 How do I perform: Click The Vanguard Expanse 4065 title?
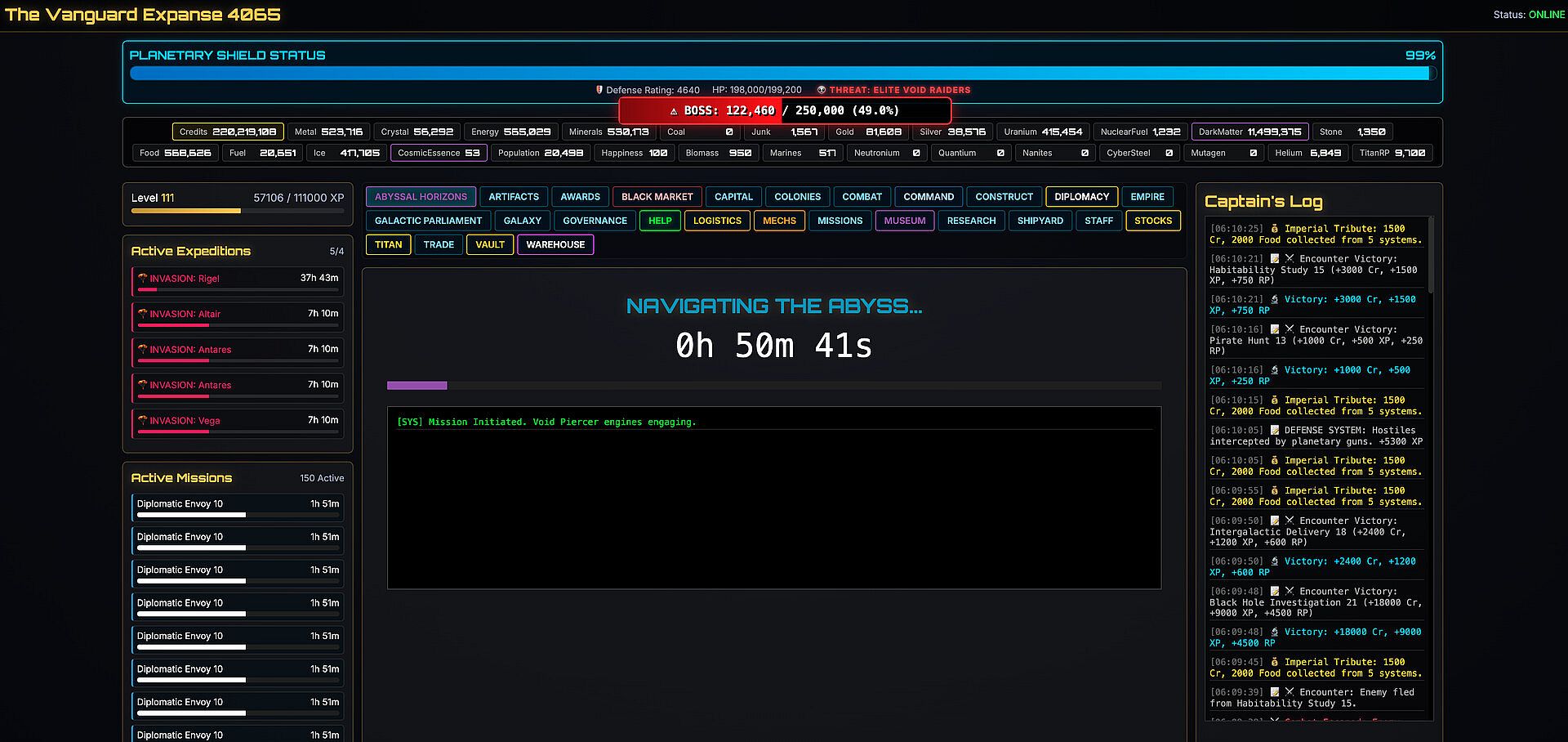[x=143, y=15]
